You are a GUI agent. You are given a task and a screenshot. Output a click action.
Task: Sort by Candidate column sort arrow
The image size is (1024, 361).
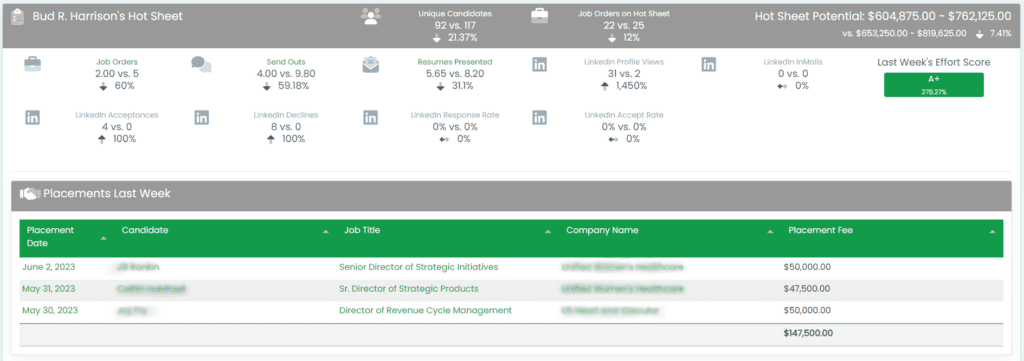(x=325, y=231)
